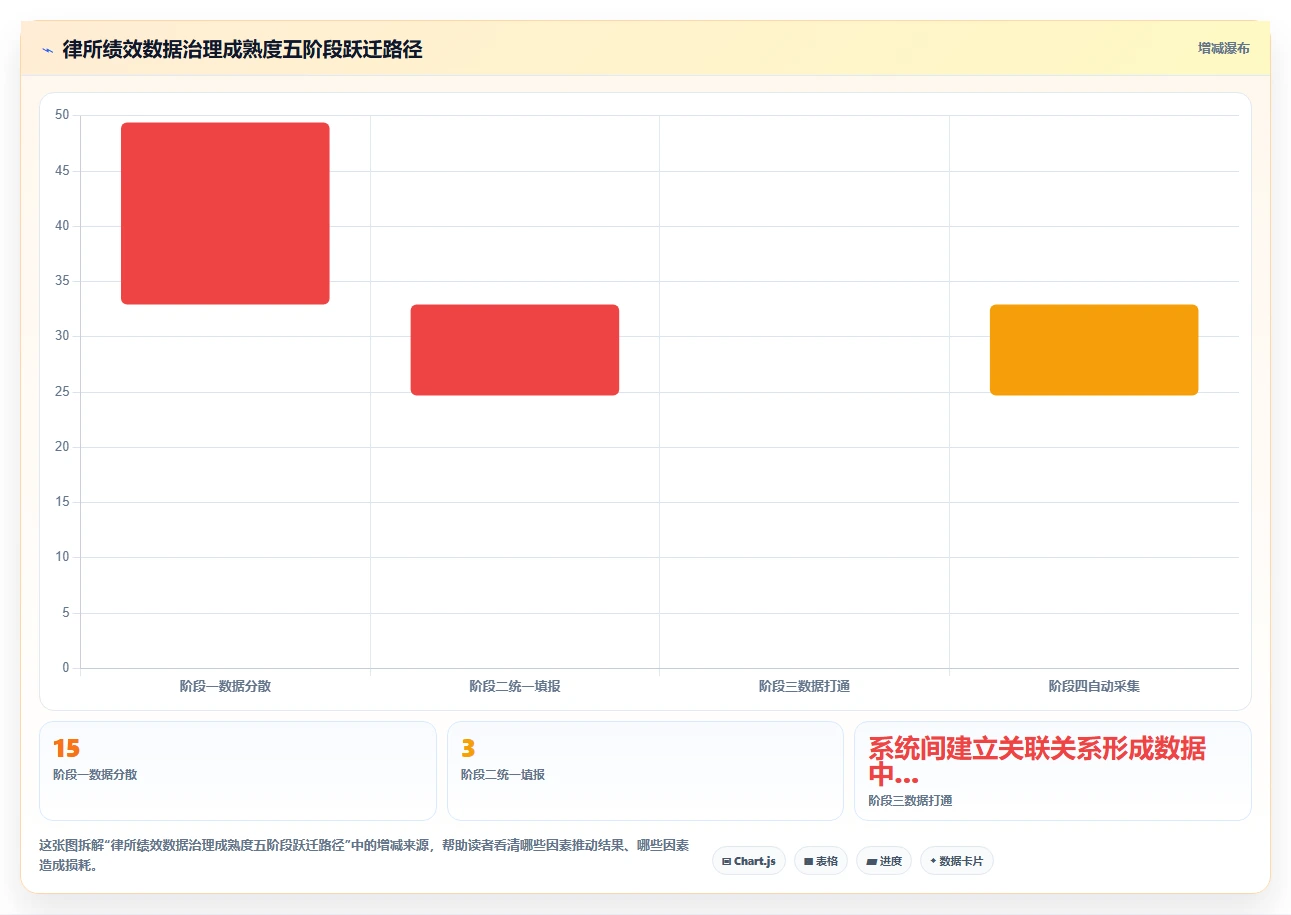The height and width of the screenshot is (915, 1291).
Task: Open the card showing value 15
Action: (x=238, y=771)
